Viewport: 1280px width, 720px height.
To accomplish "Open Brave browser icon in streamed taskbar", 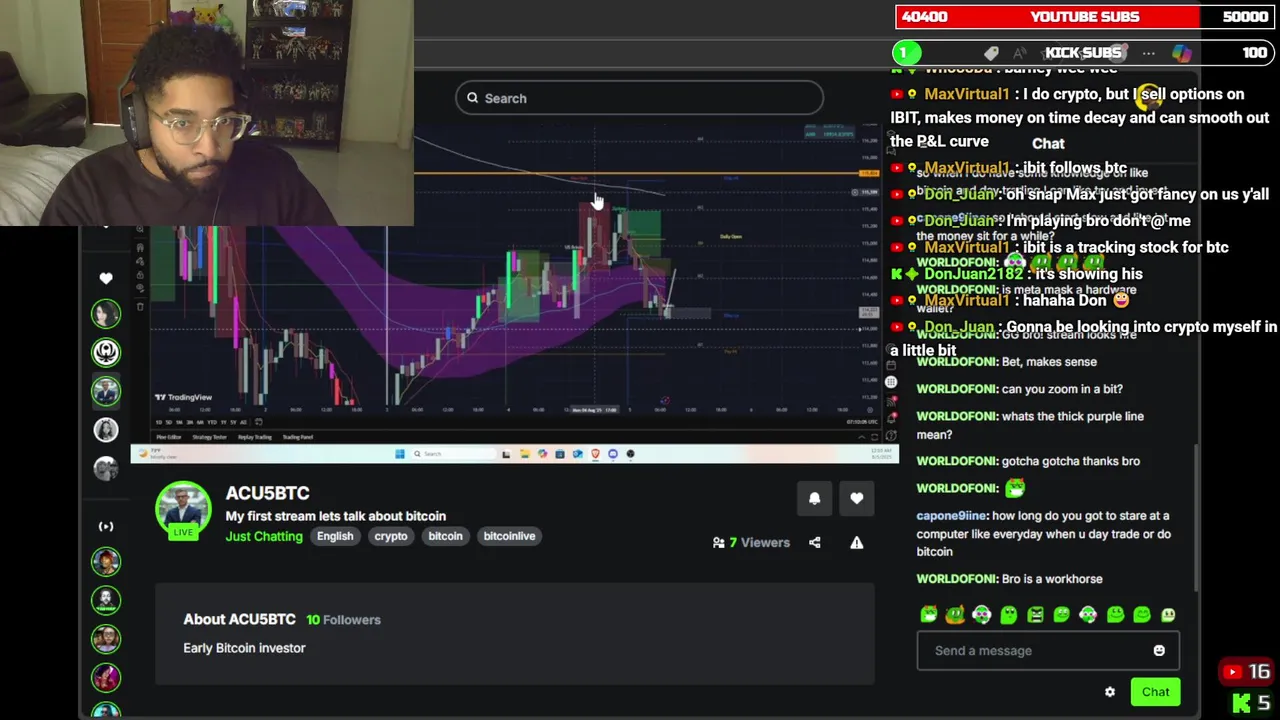I will [595, 454].
